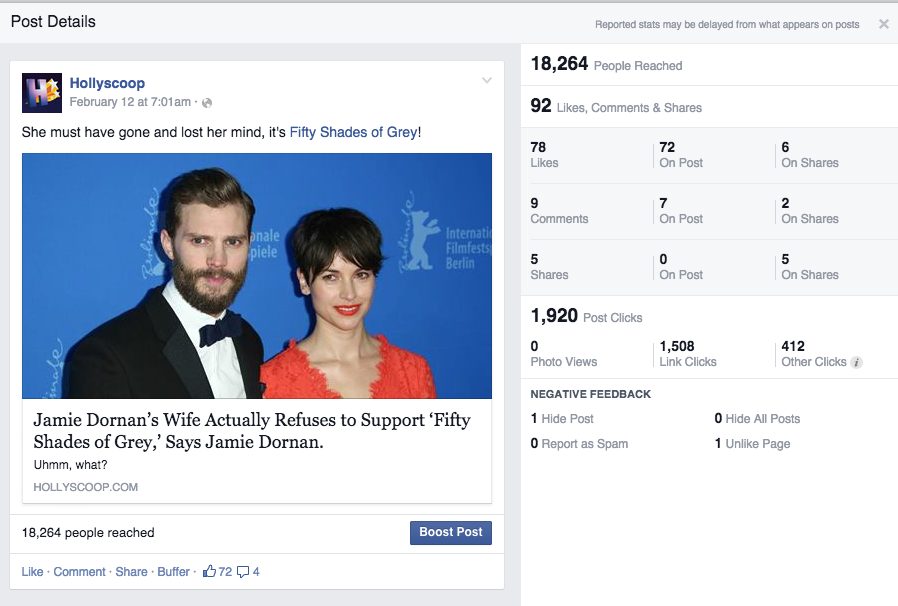Click the Buffer action link
The height and width of the screenshot is (606, 898).
(x=174, y=572)
